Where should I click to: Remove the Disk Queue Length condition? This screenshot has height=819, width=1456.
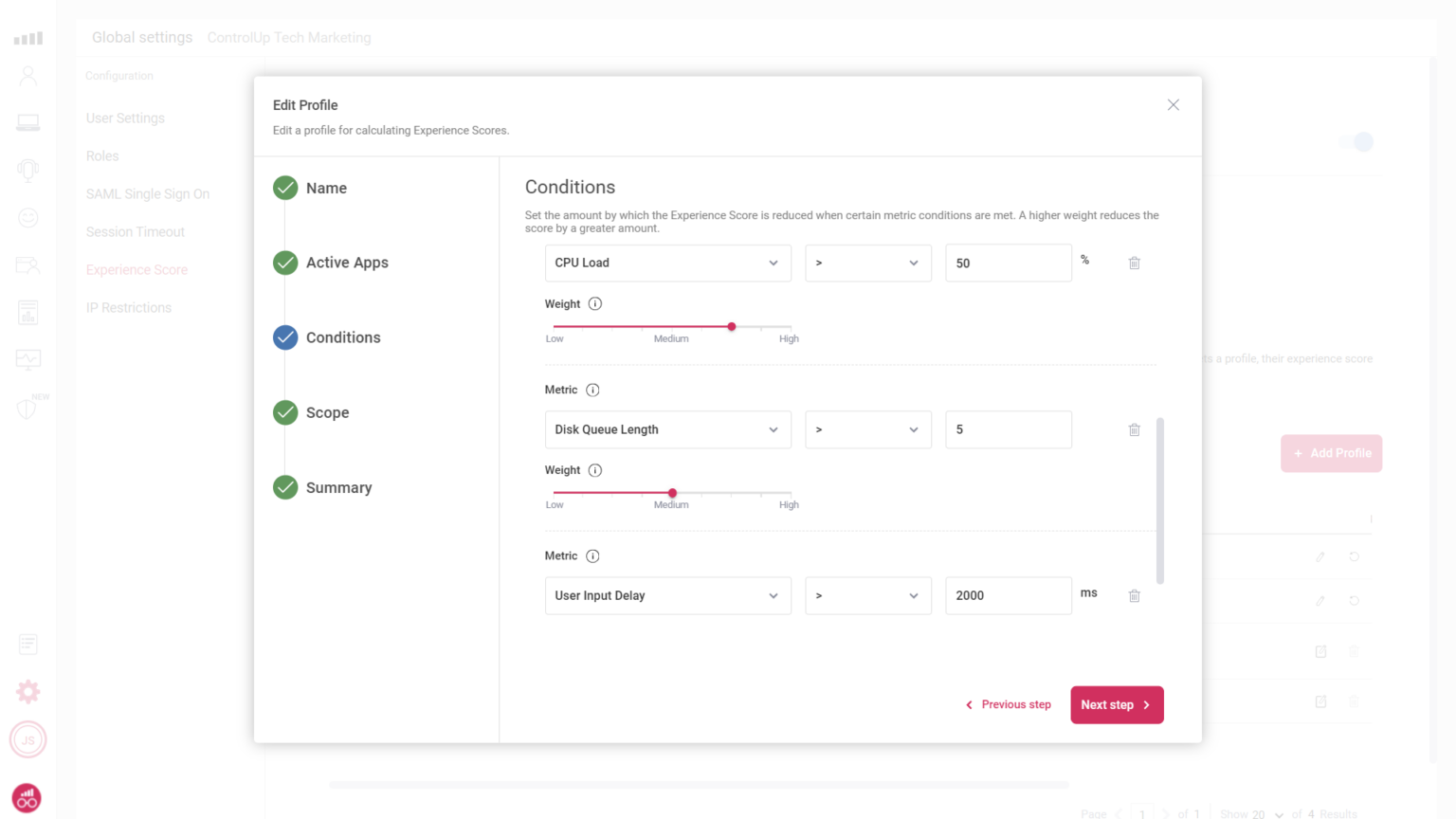point(1134,429)
